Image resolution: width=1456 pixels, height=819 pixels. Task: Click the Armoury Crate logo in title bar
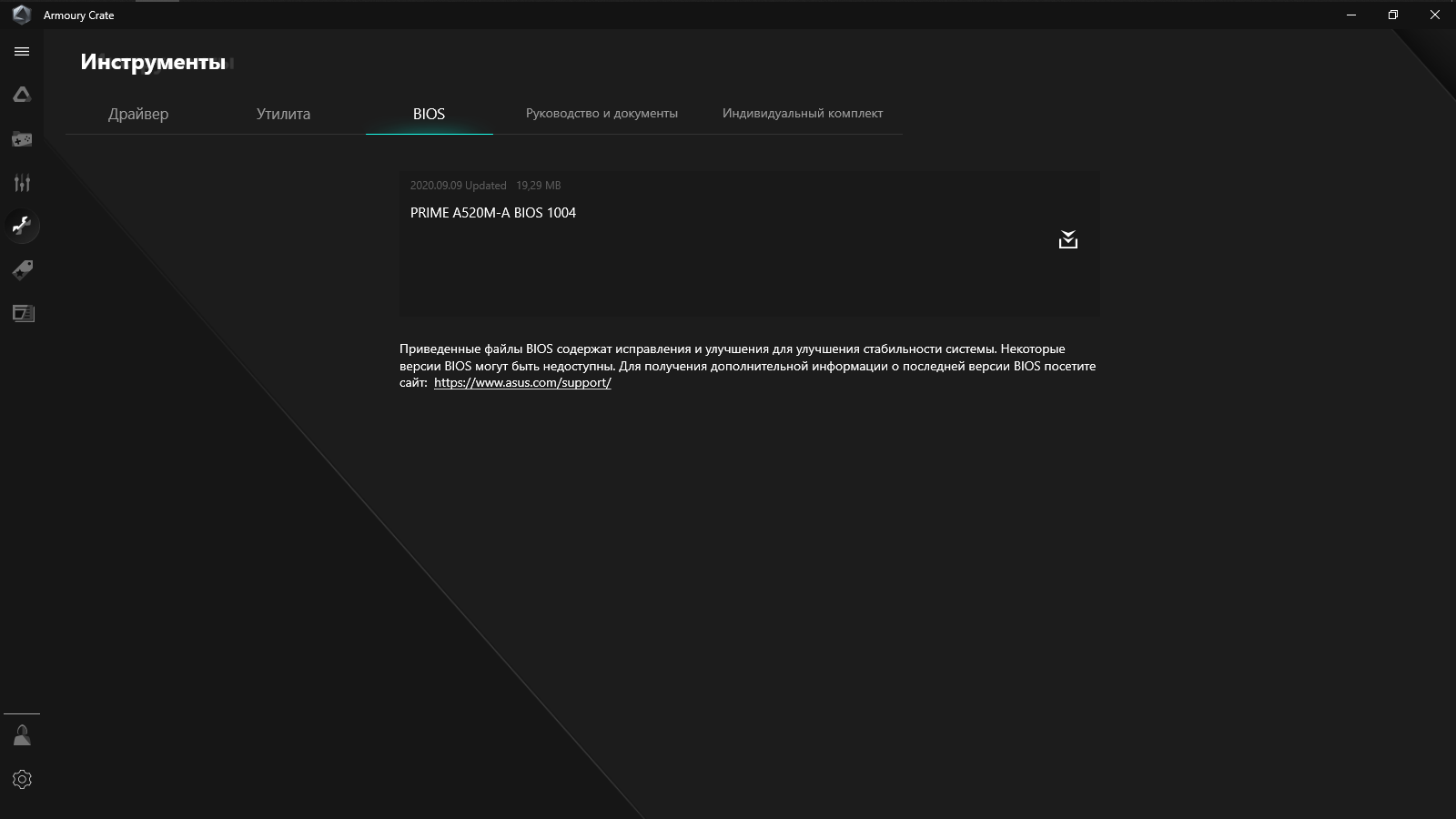click(x=22, y=15)
